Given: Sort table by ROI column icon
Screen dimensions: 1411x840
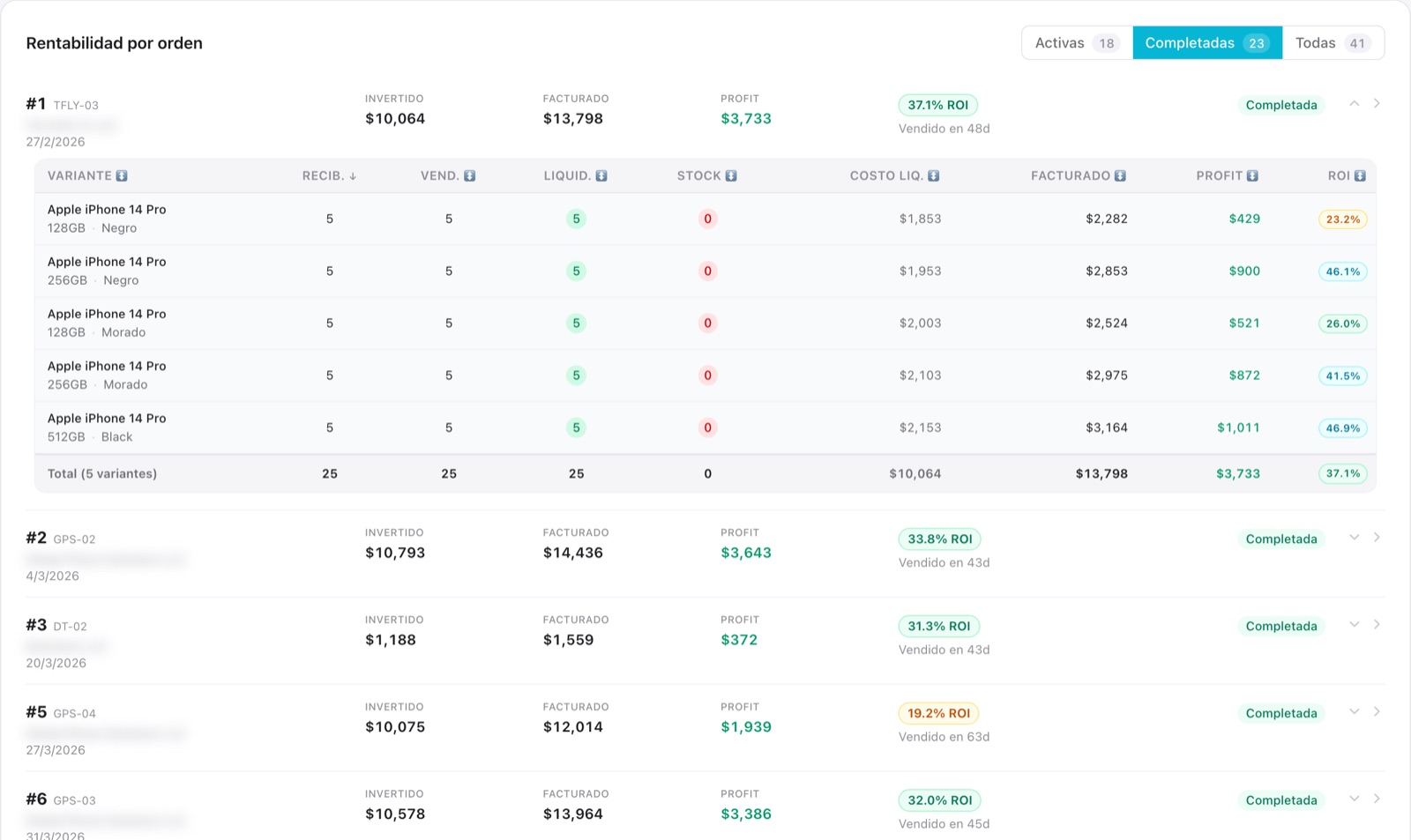Looking at the screenshot, I should 1360,176.
